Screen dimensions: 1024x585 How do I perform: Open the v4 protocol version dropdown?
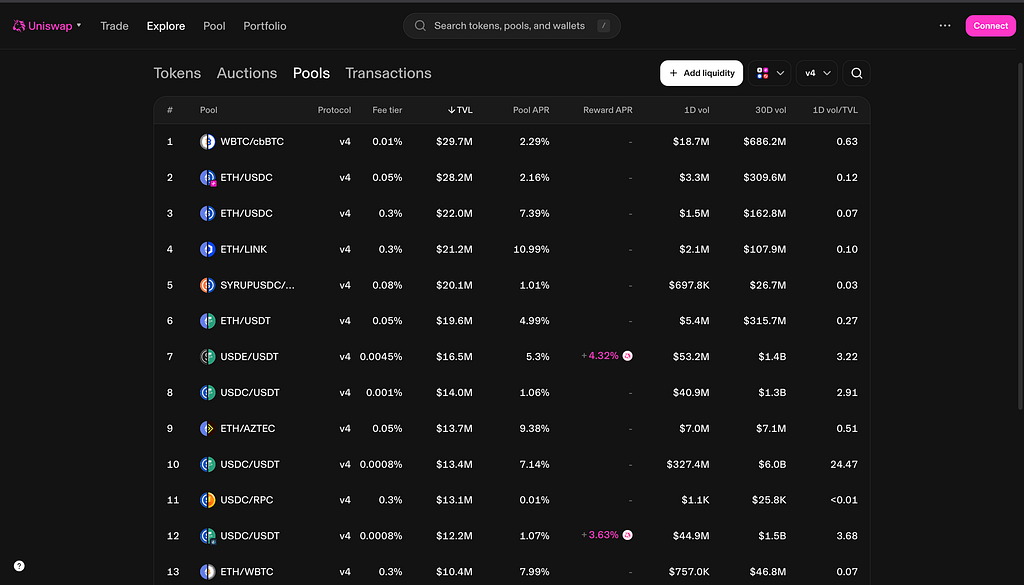[817, 73]
